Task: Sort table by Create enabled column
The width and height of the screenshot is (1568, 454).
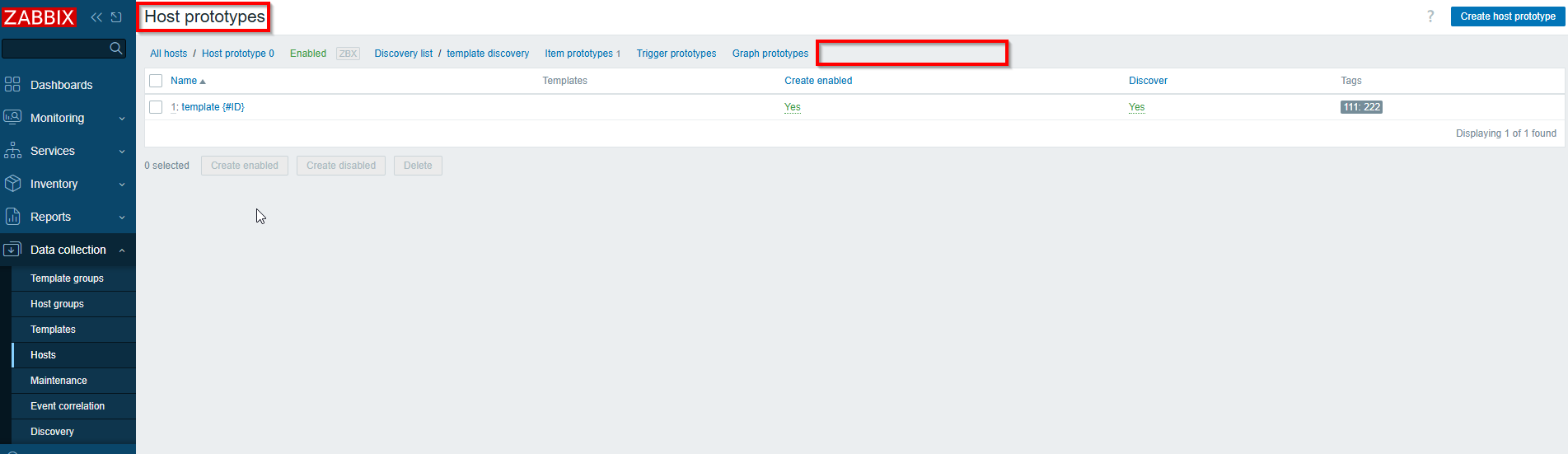Action: click(x=818, y=81)
